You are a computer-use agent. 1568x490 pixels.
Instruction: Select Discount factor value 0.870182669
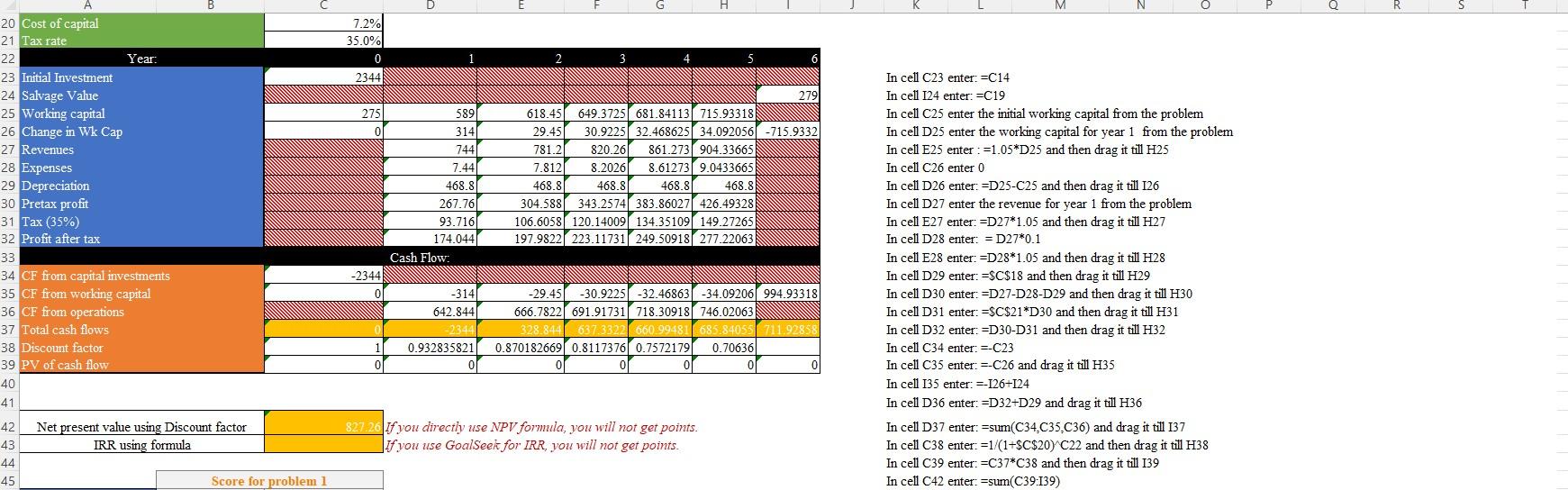[x=521, y=348]
